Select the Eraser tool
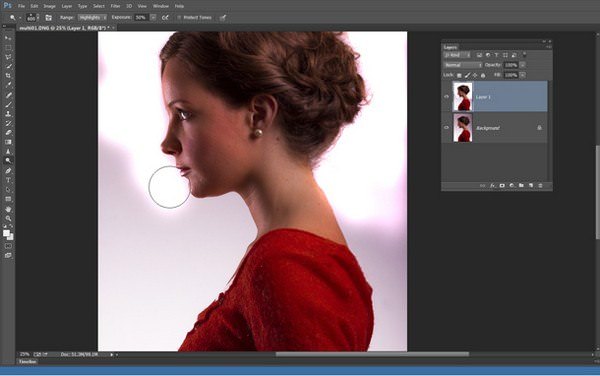 (x=8, y=132)
